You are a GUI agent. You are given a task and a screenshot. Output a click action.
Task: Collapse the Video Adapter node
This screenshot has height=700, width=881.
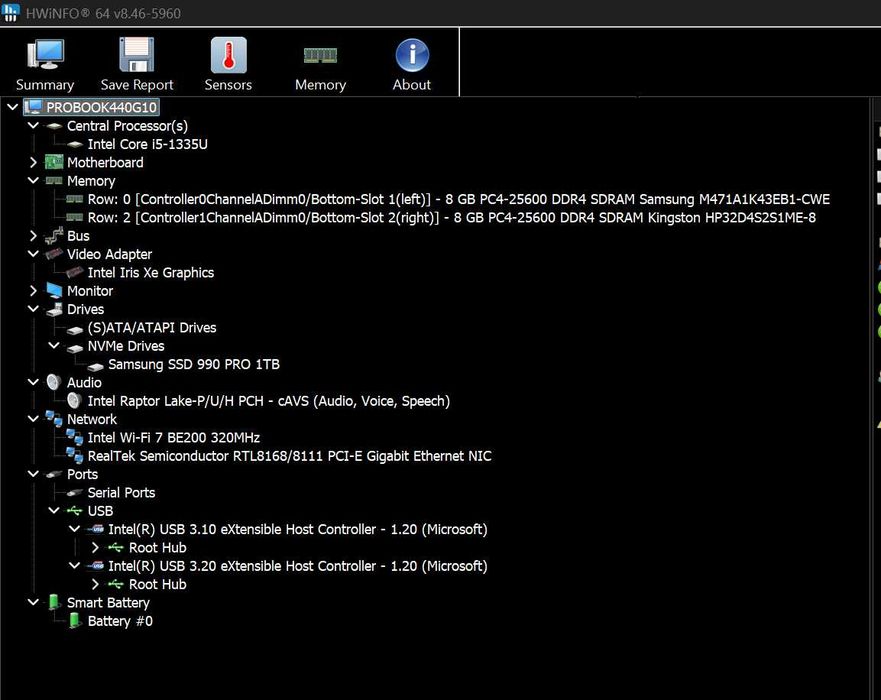click(33, 254)
